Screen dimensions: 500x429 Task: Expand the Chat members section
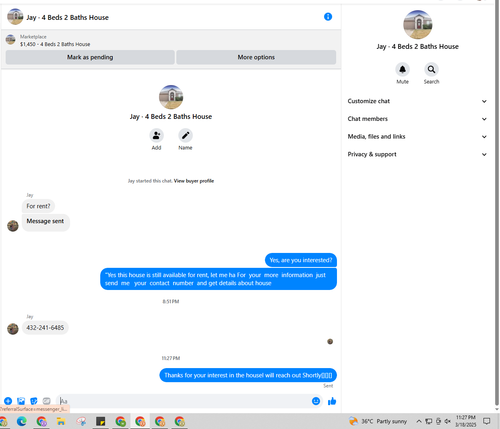click(x=417, y=119)
